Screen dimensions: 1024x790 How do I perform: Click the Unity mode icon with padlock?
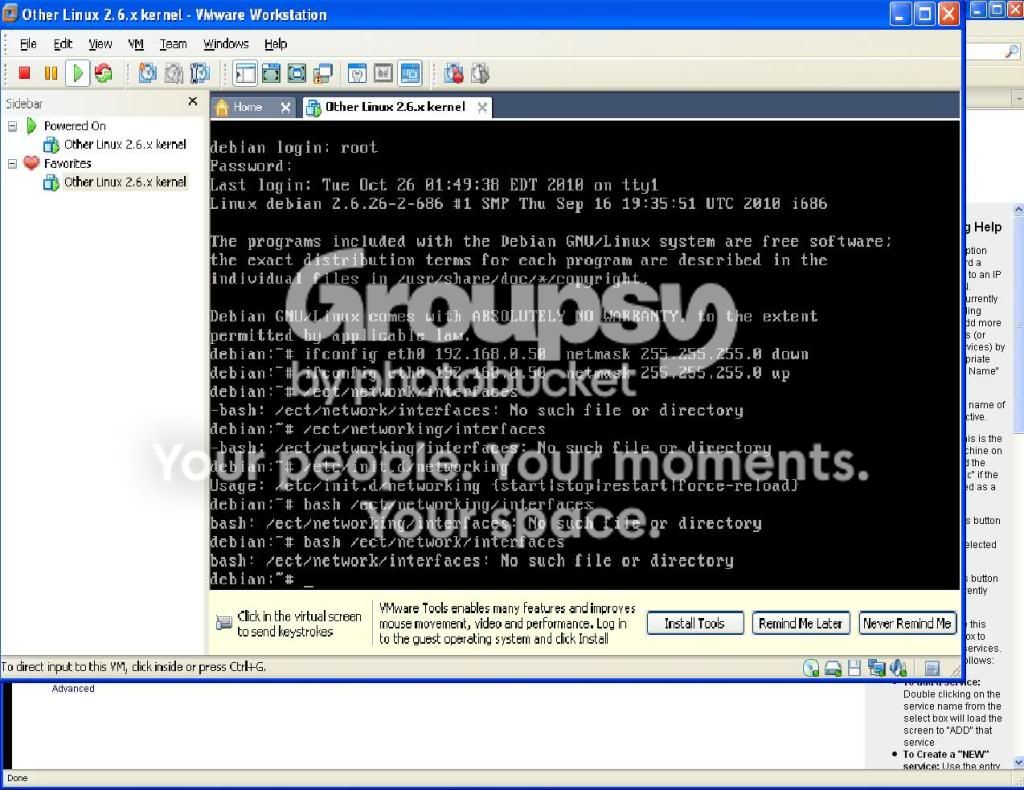[323, 73]
